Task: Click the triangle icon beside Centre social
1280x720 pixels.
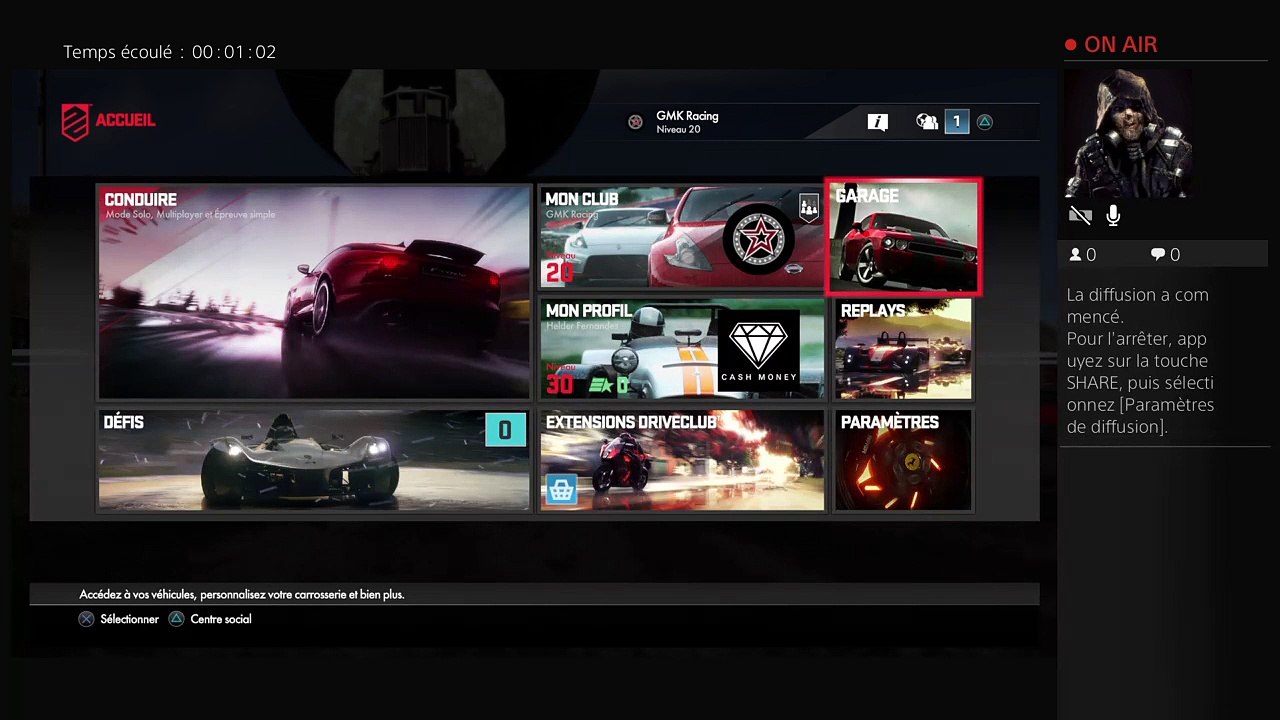Action: click(x=176, y=619)
